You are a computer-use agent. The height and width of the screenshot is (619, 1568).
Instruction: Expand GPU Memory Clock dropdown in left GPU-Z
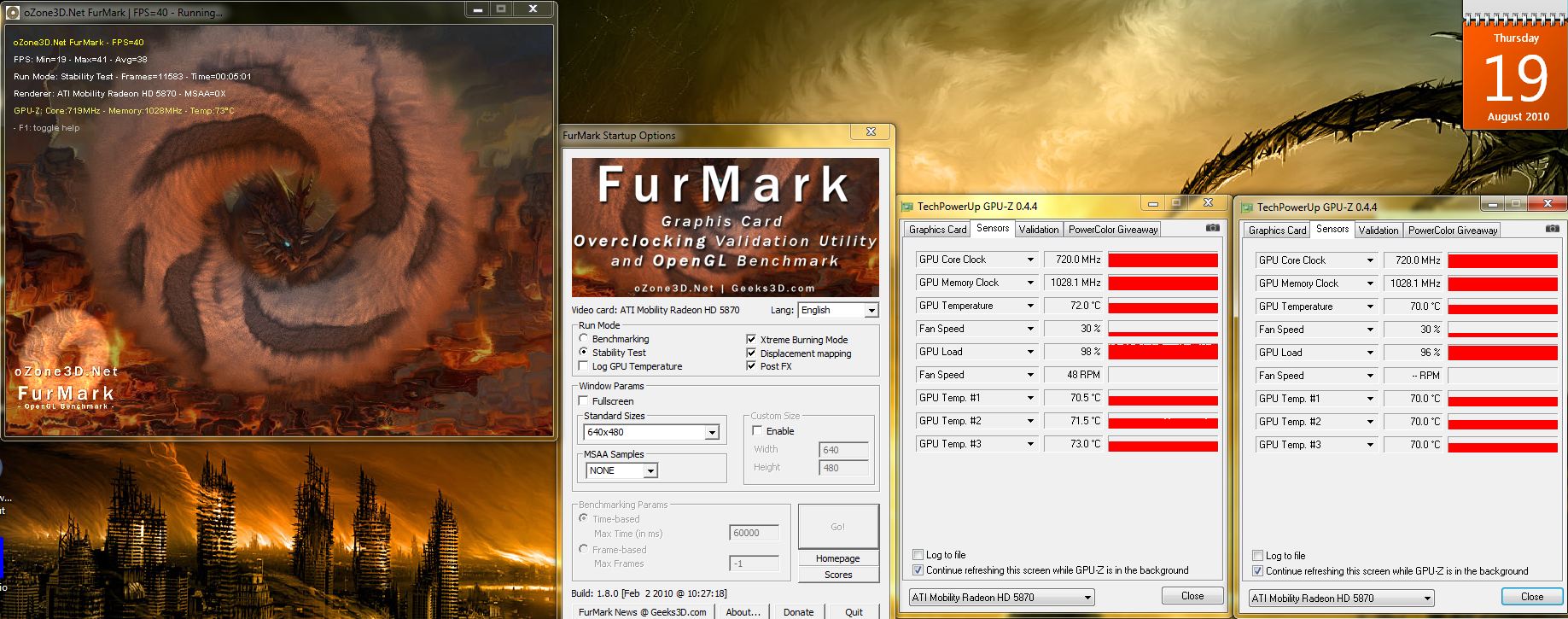[x=1030, y=283]
